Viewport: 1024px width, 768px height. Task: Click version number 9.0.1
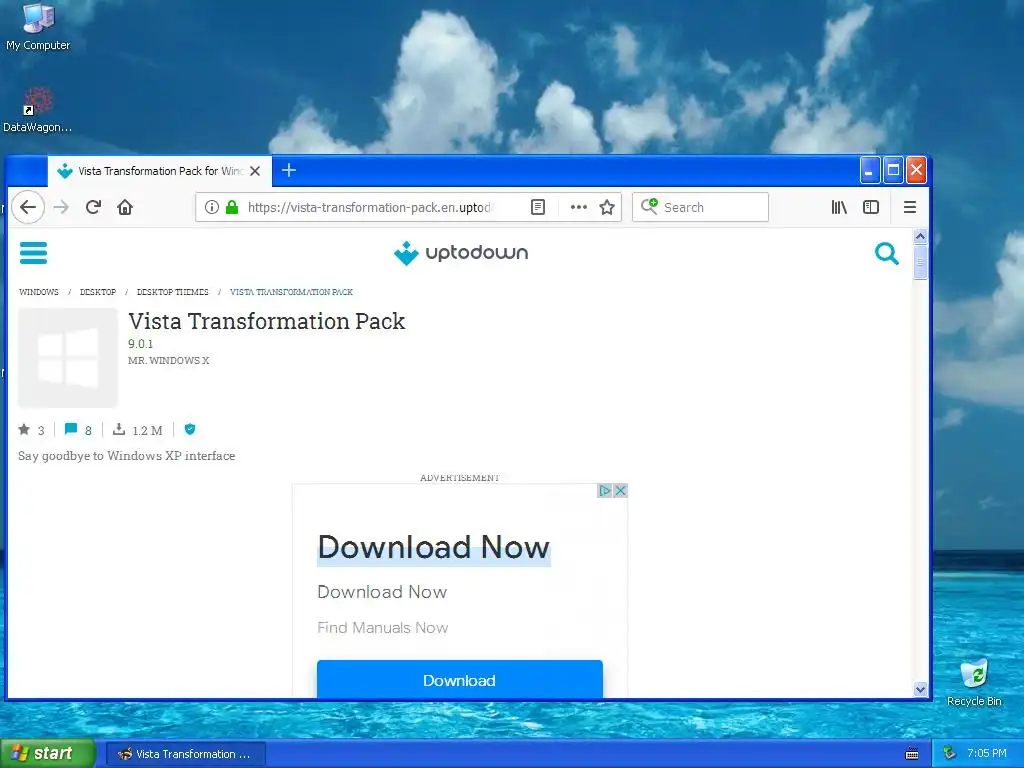(140, 344)
